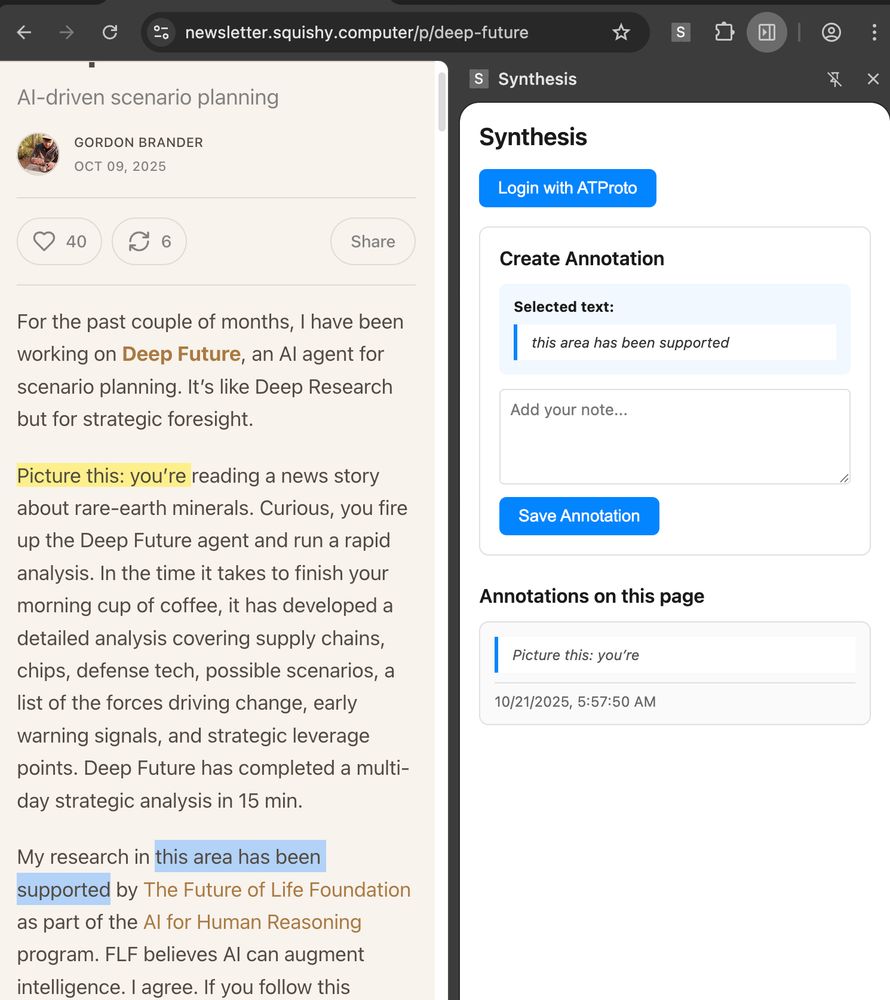Toggle the browser side panel button
The image size is (890, 1000).
pyautogui.click(x=766, y=32)
